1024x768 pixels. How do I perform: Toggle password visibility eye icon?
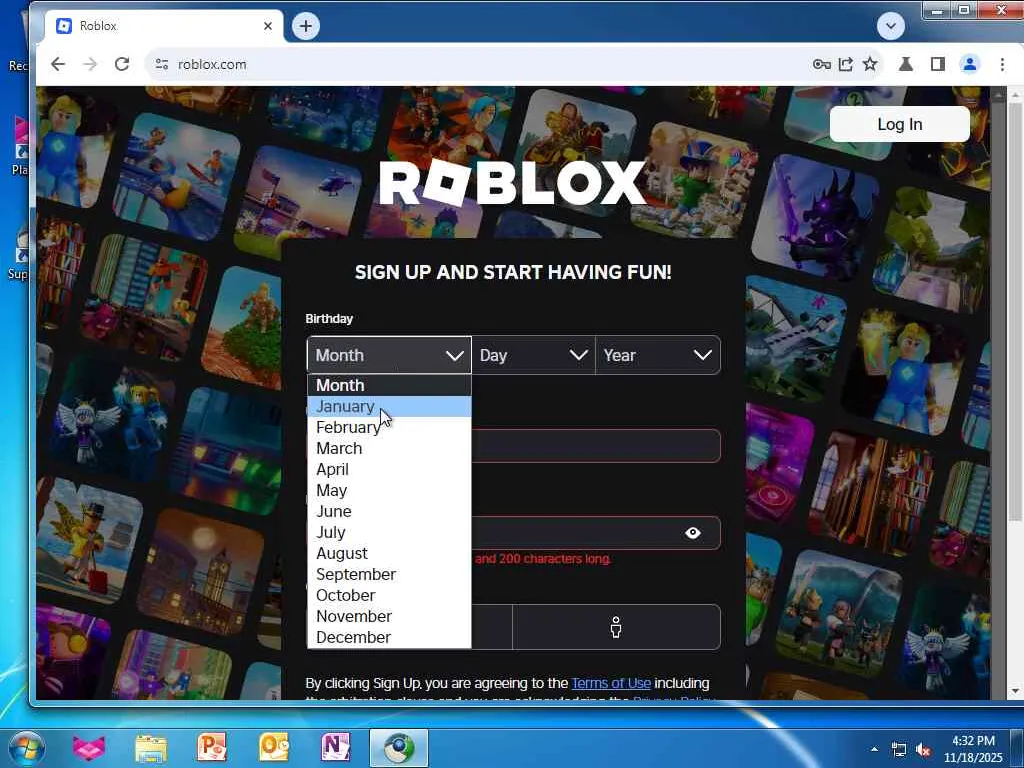[x=693, y=533]
